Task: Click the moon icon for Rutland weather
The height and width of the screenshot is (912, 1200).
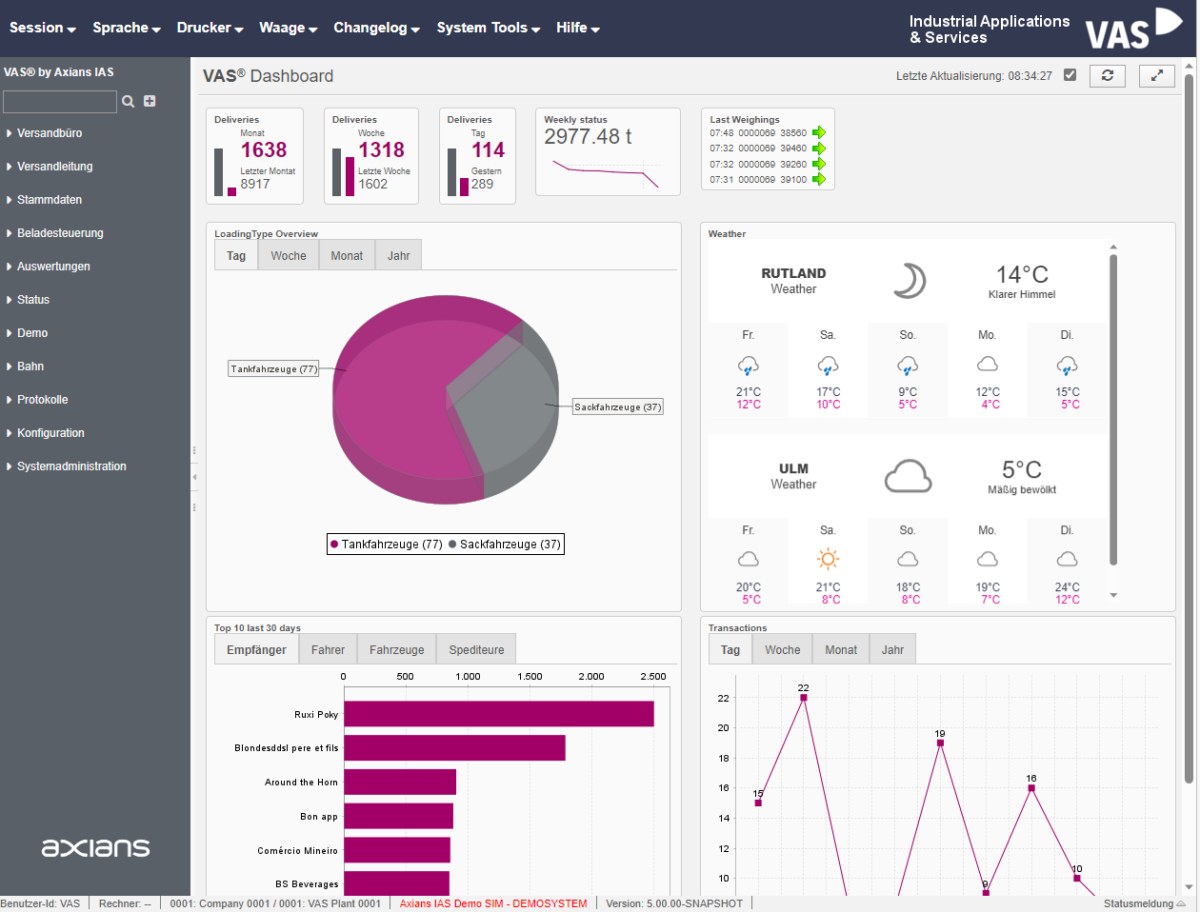Action: pos(909,283)
